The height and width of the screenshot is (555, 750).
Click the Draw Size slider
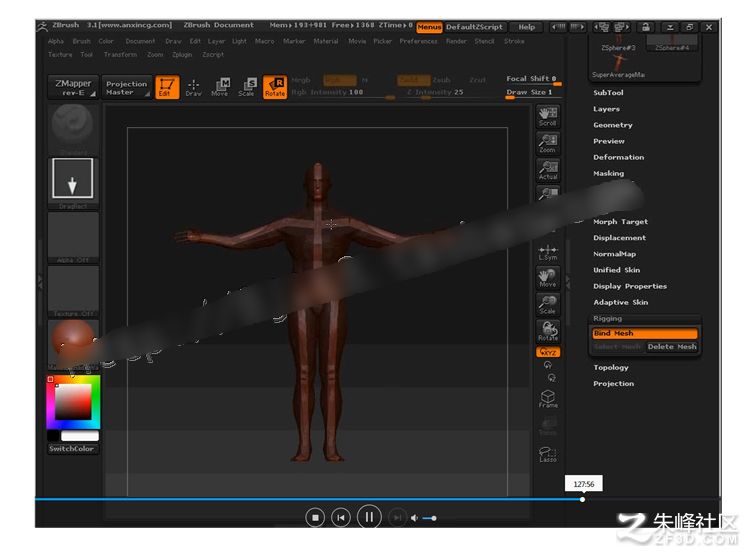(x=533, y=93)
